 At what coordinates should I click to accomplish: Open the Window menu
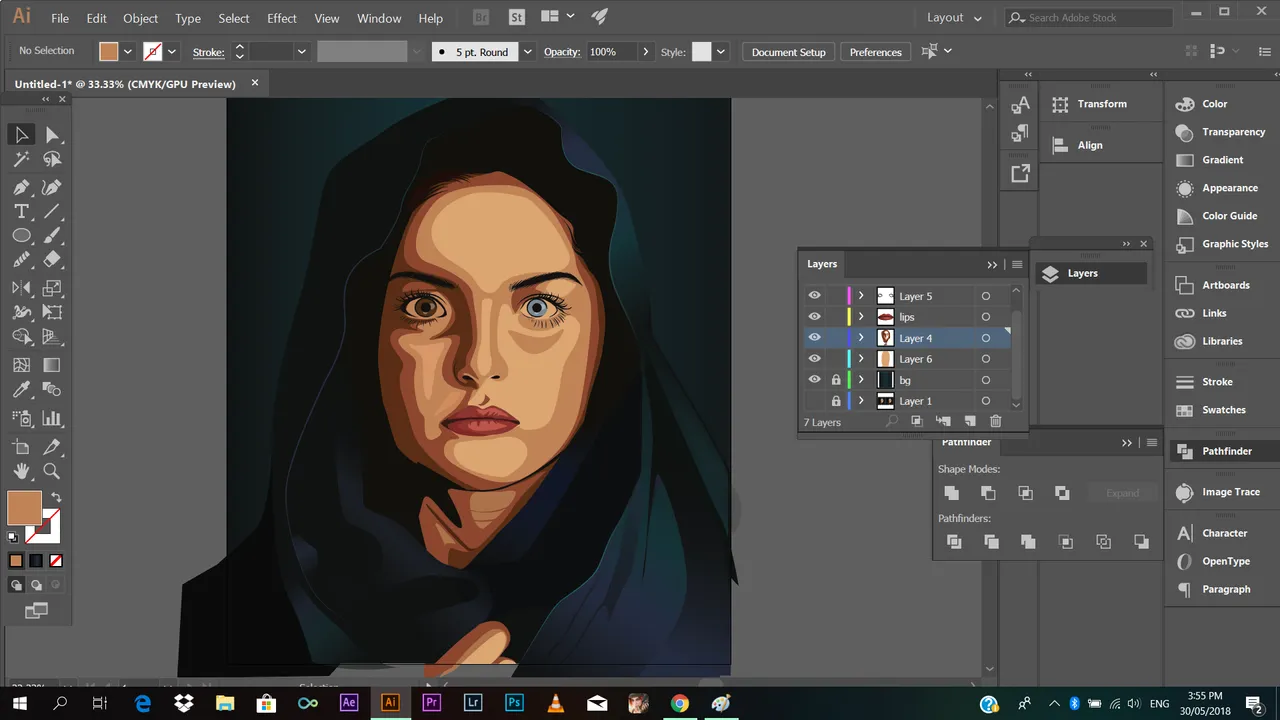click(x=379, y=18)
